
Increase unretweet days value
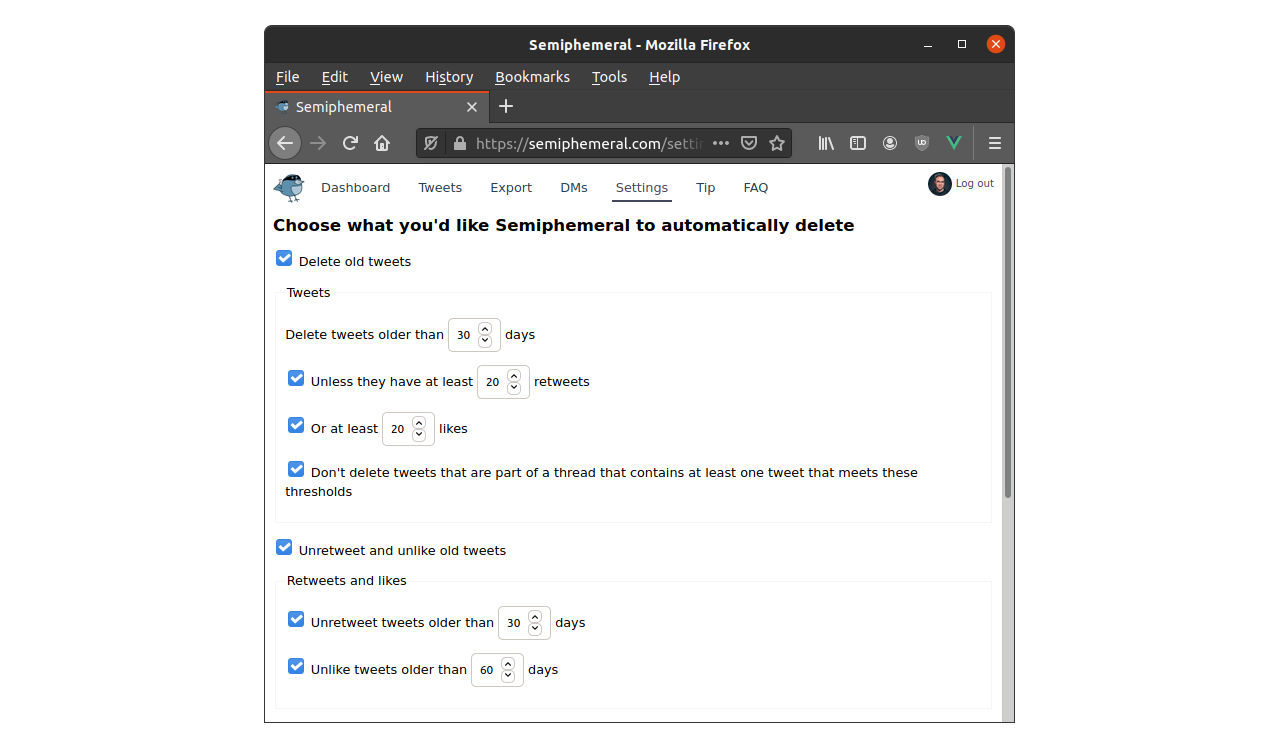[535, 617]
